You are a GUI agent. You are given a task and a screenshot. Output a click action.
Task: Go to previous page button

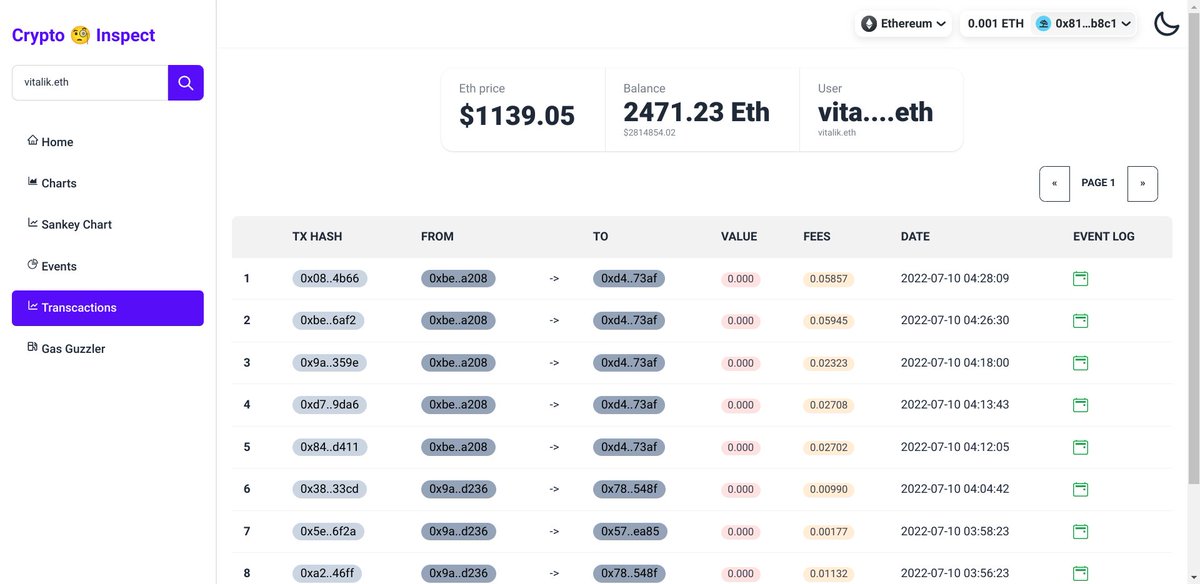(x=1055, y=184)
